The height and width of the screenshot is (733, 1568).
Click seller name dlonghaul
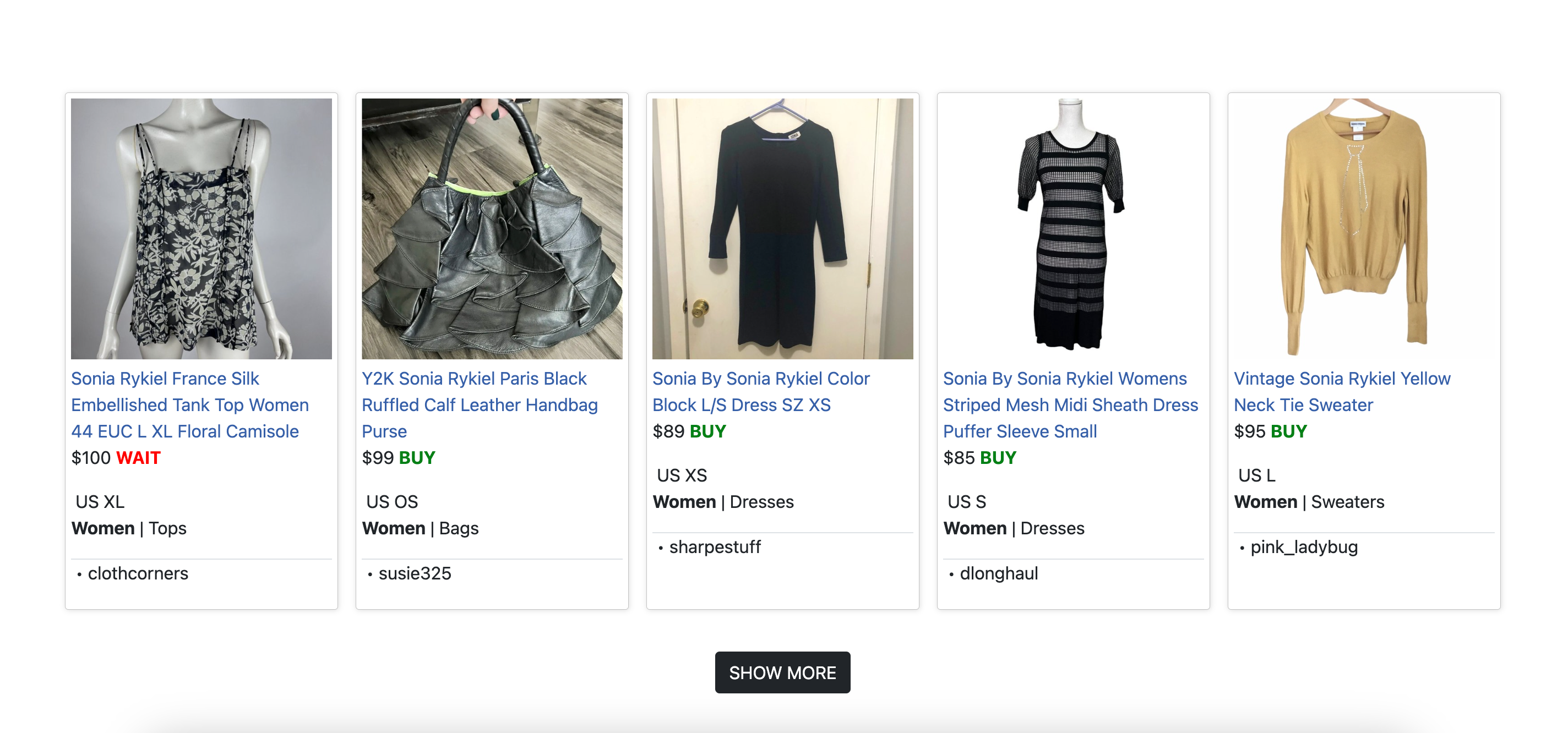click(998, 573)
